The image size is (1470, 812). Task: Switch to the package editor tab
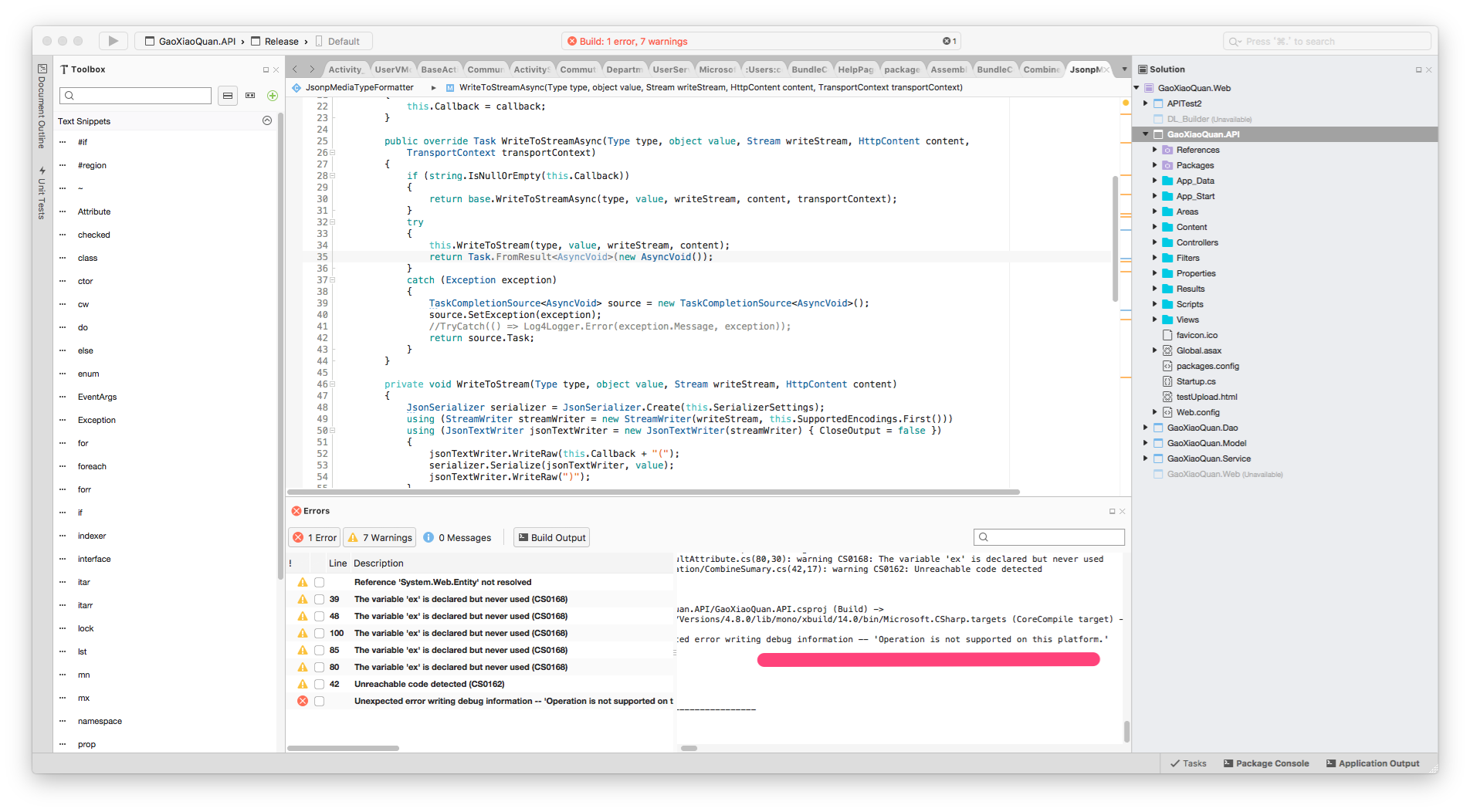[901, 69]
